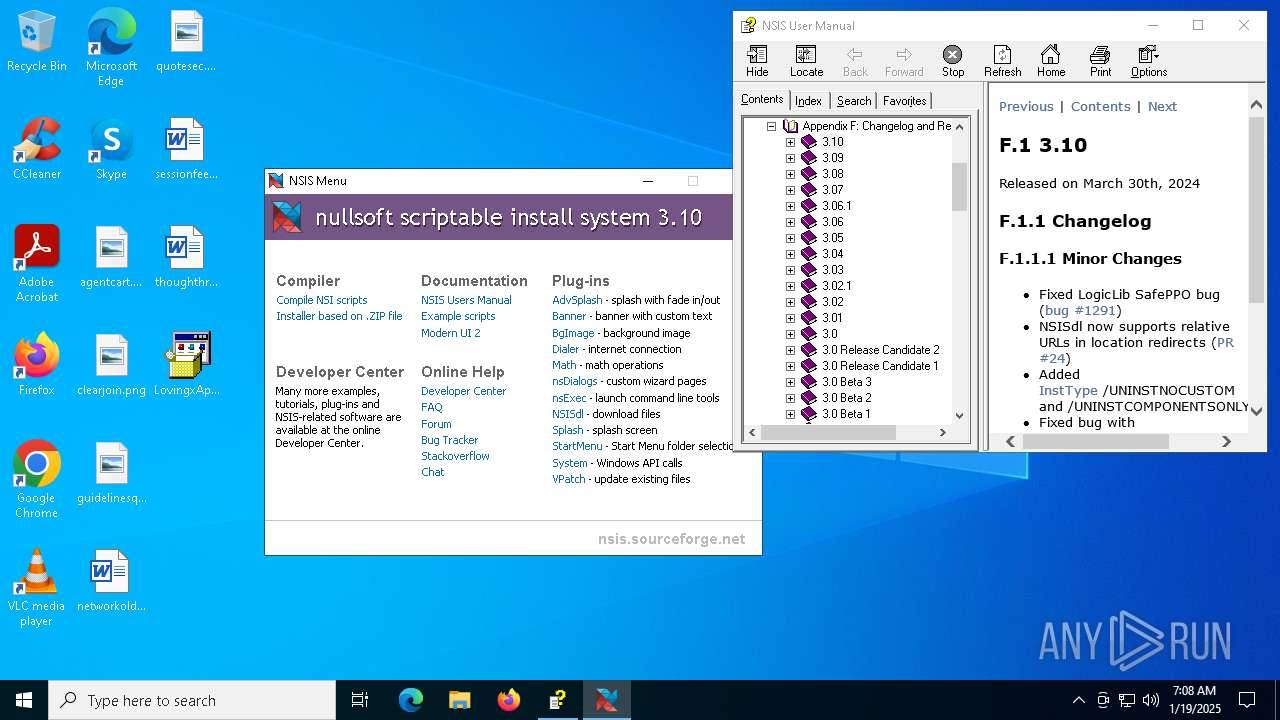The width and height of the screenshot is (1280, 720).
Task: Click the Previous link in help page
Action: [1026, 106]
